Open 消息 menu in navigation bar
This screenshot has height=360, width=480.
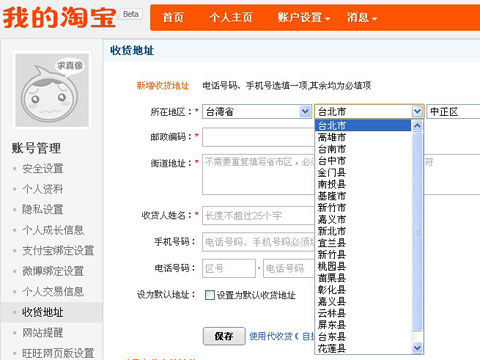tap(362, 17)
